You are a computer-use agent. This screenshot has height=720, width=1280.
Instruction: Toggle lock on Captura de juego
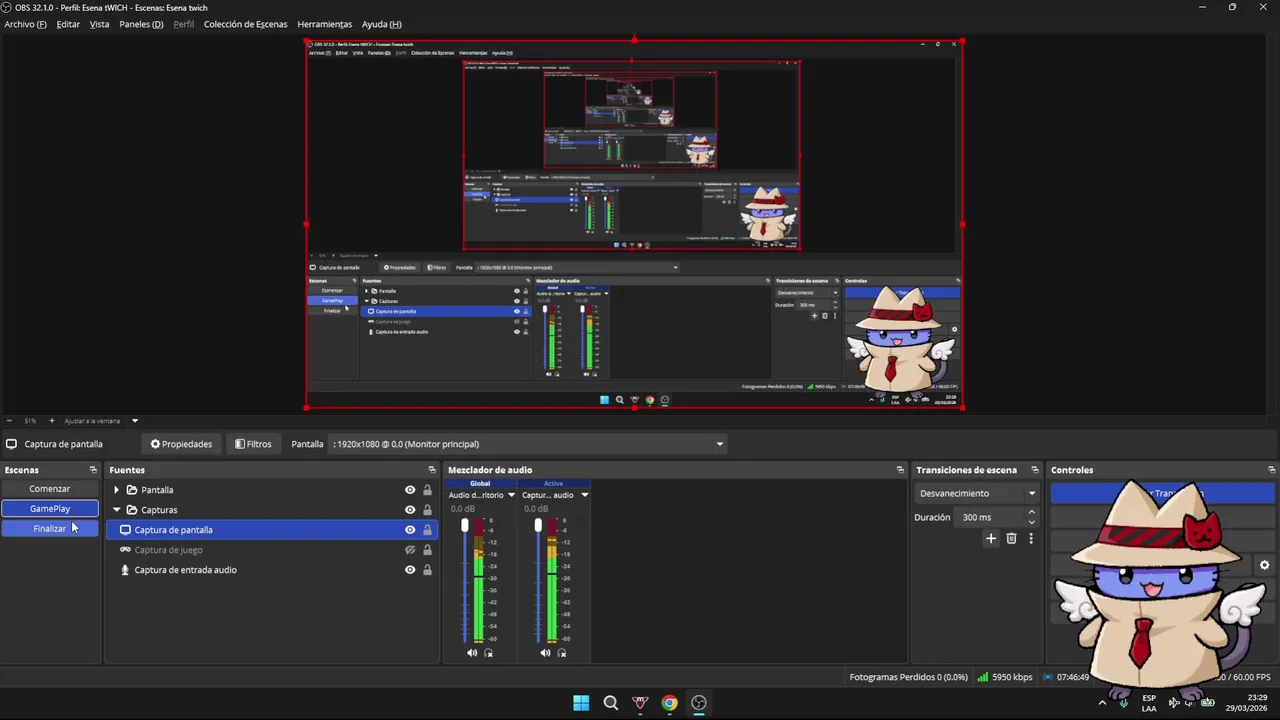[x=427, y=550]
